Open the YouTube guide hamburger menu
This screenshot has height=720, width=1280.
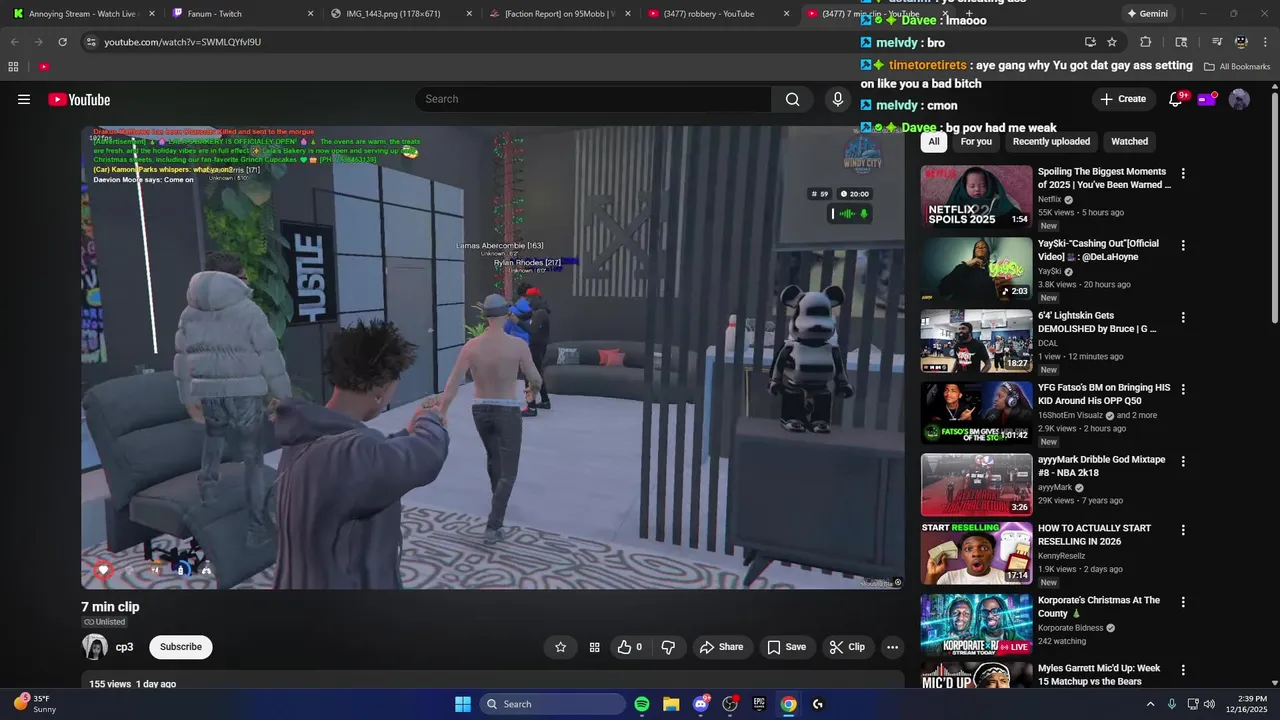coord(24,99)
